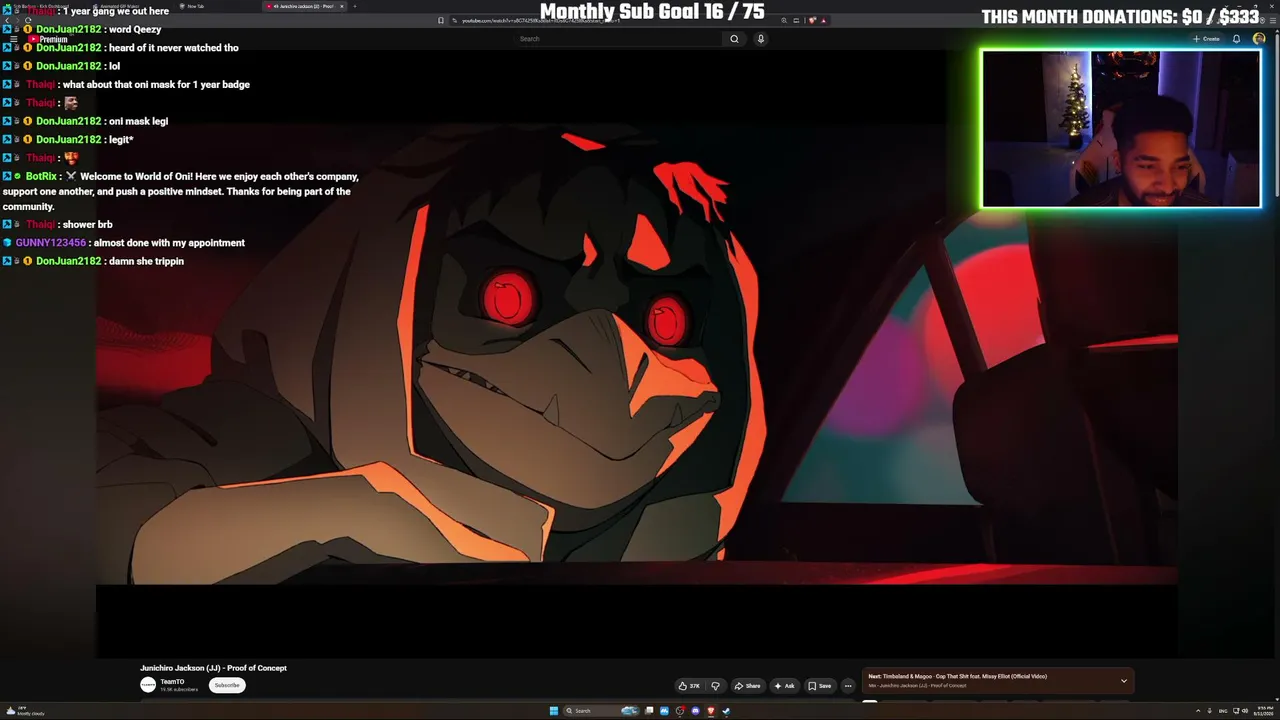Open the TeamTO channel avatar

148,685
